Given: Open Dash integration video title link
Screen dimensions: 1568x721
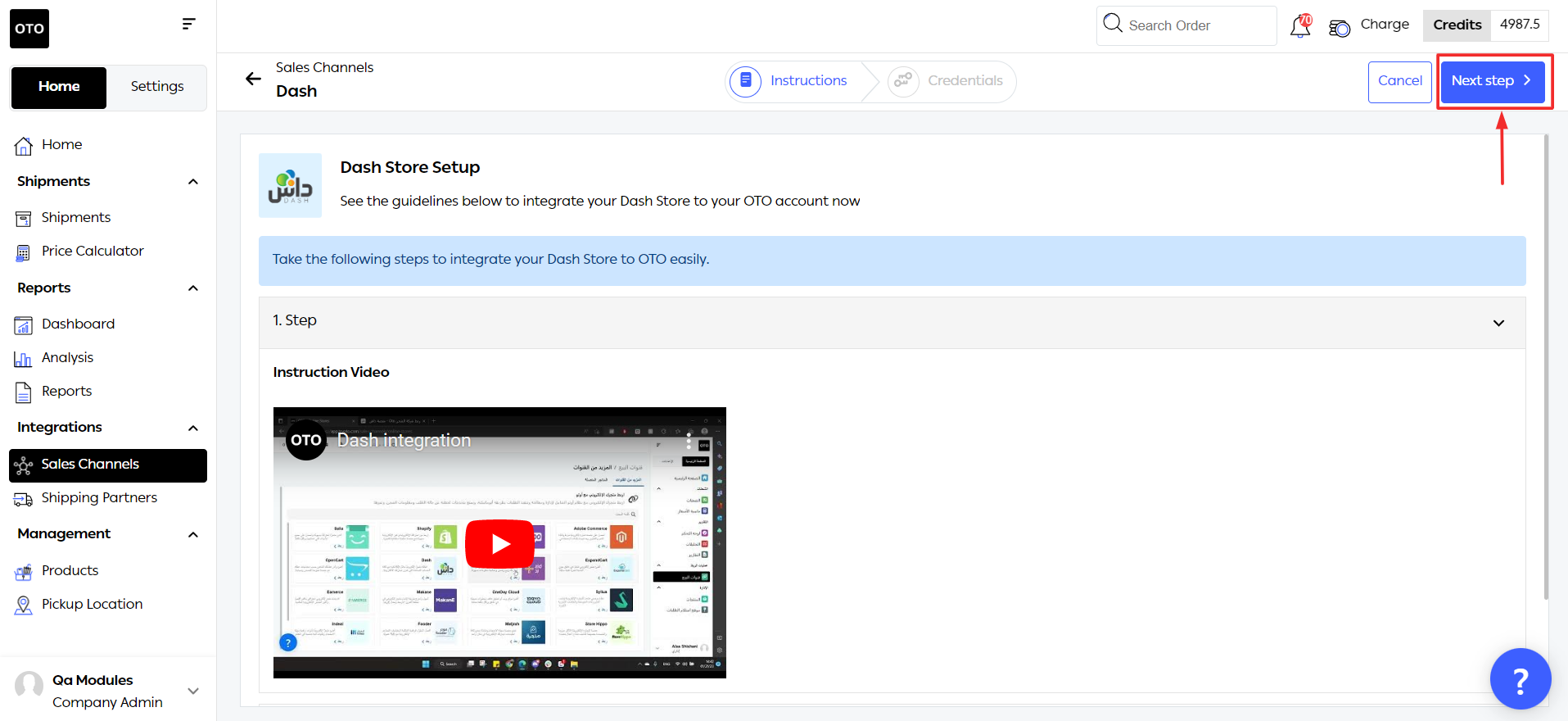Looking at the screenshot, I should tap(404, 441).
